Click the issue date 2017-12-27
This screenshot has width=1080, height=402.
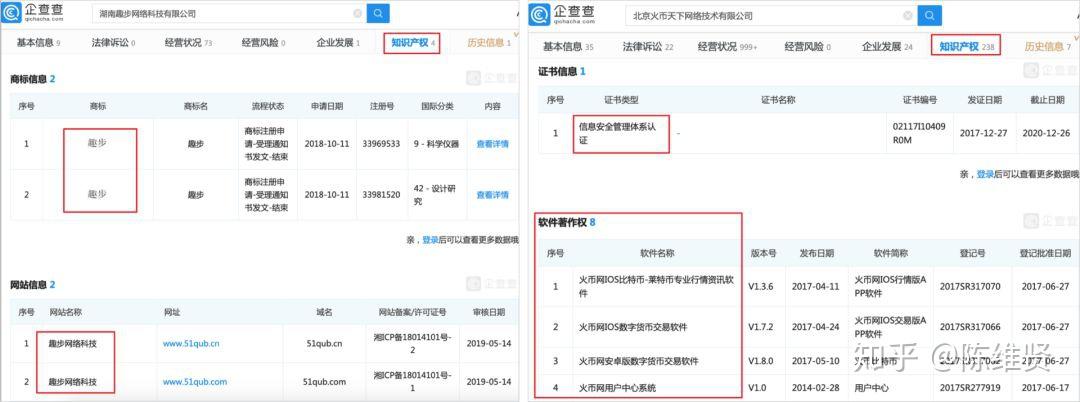[984, 133]
